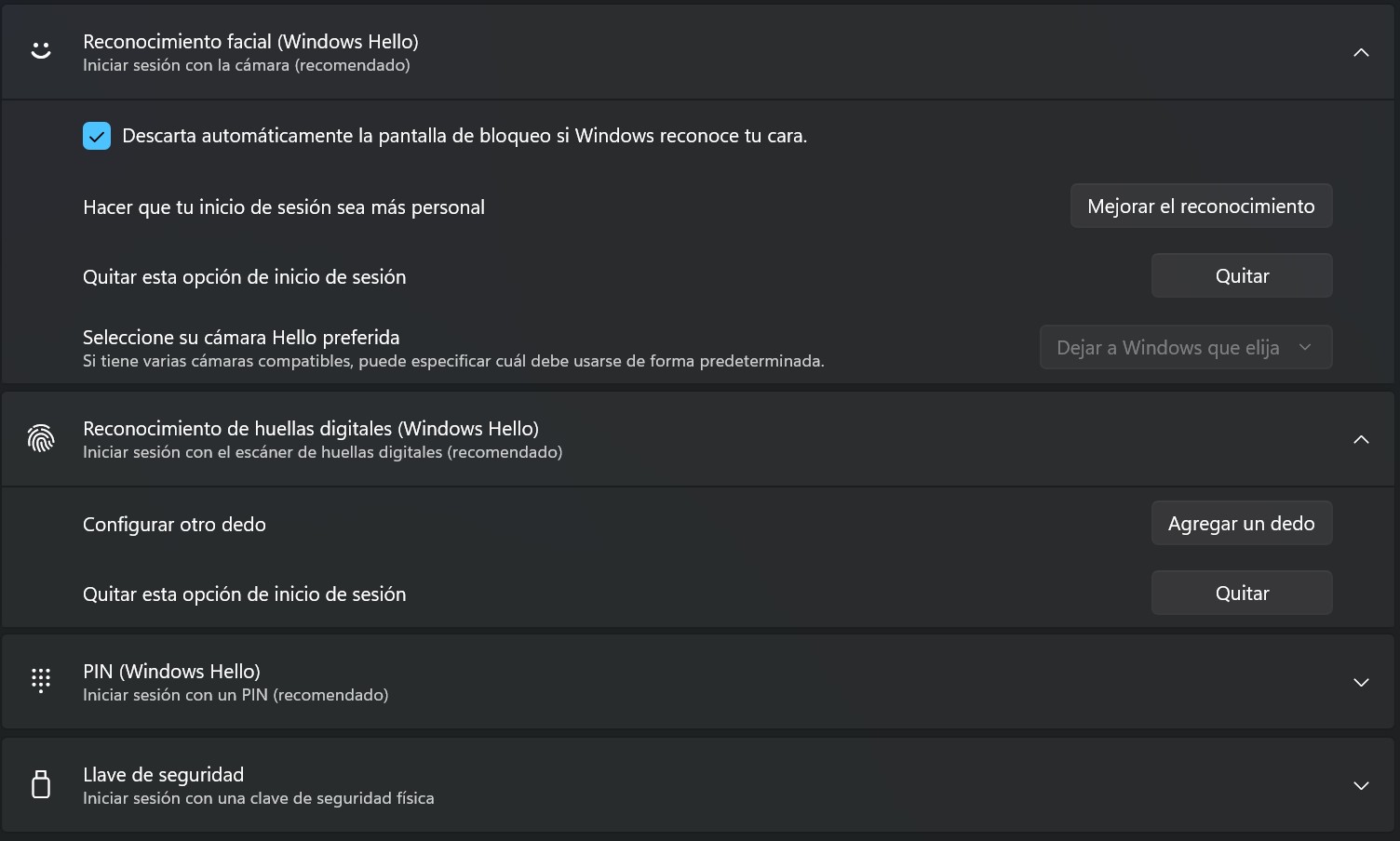Image resolution: width=1400 pixels, height=841 pixels.
Task: Click the fingerprint icon
Action: click(x=41, y=438)
